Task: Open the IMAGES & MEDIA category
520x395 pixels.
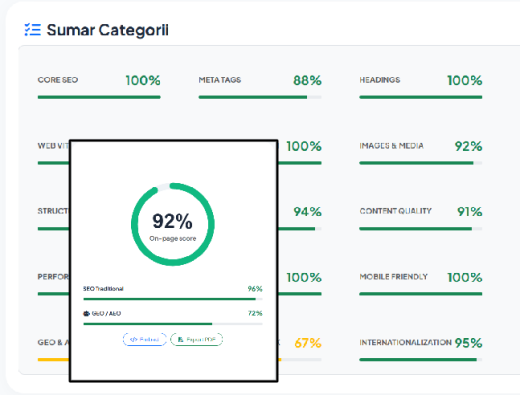Action: tap(391, 146)
